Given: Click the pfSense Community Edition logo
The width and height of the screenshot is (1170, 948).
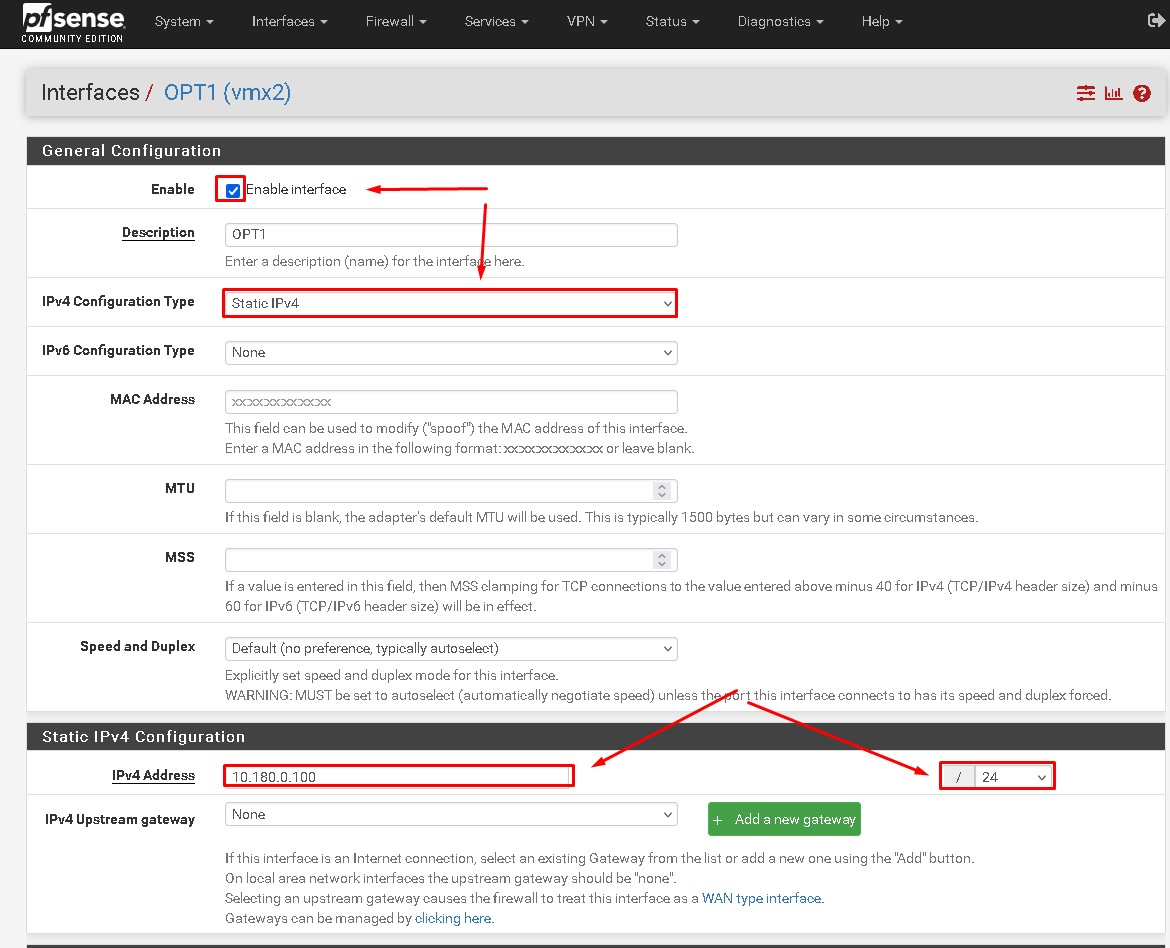Looking at the screenshot, I should click(73, 24).
